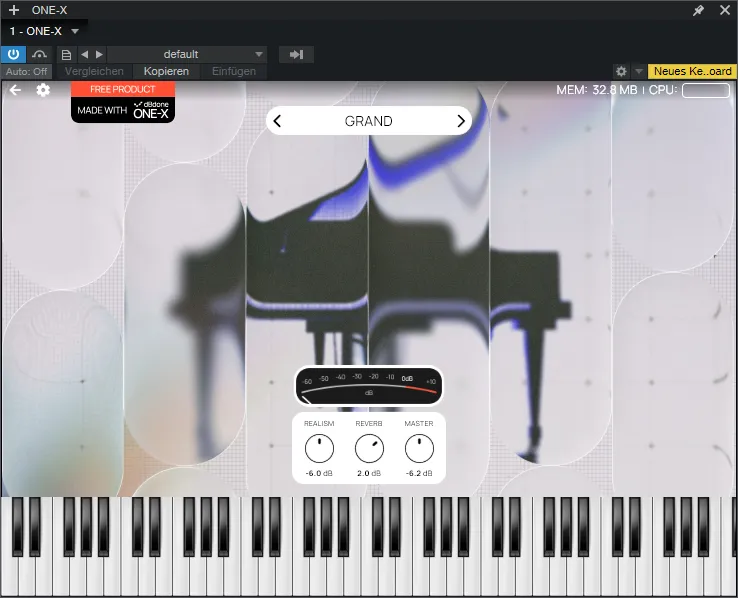Screen dimensions: 738x598
Task: Click the -6.2 dB master value
Action: [419, 473]
